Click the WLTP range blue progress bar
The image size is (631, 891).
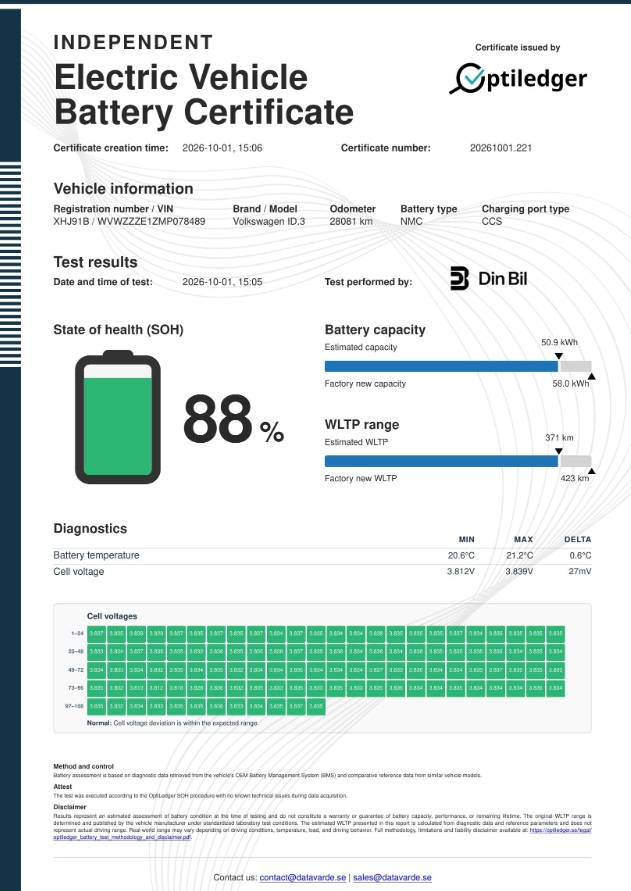pos(441,461)
